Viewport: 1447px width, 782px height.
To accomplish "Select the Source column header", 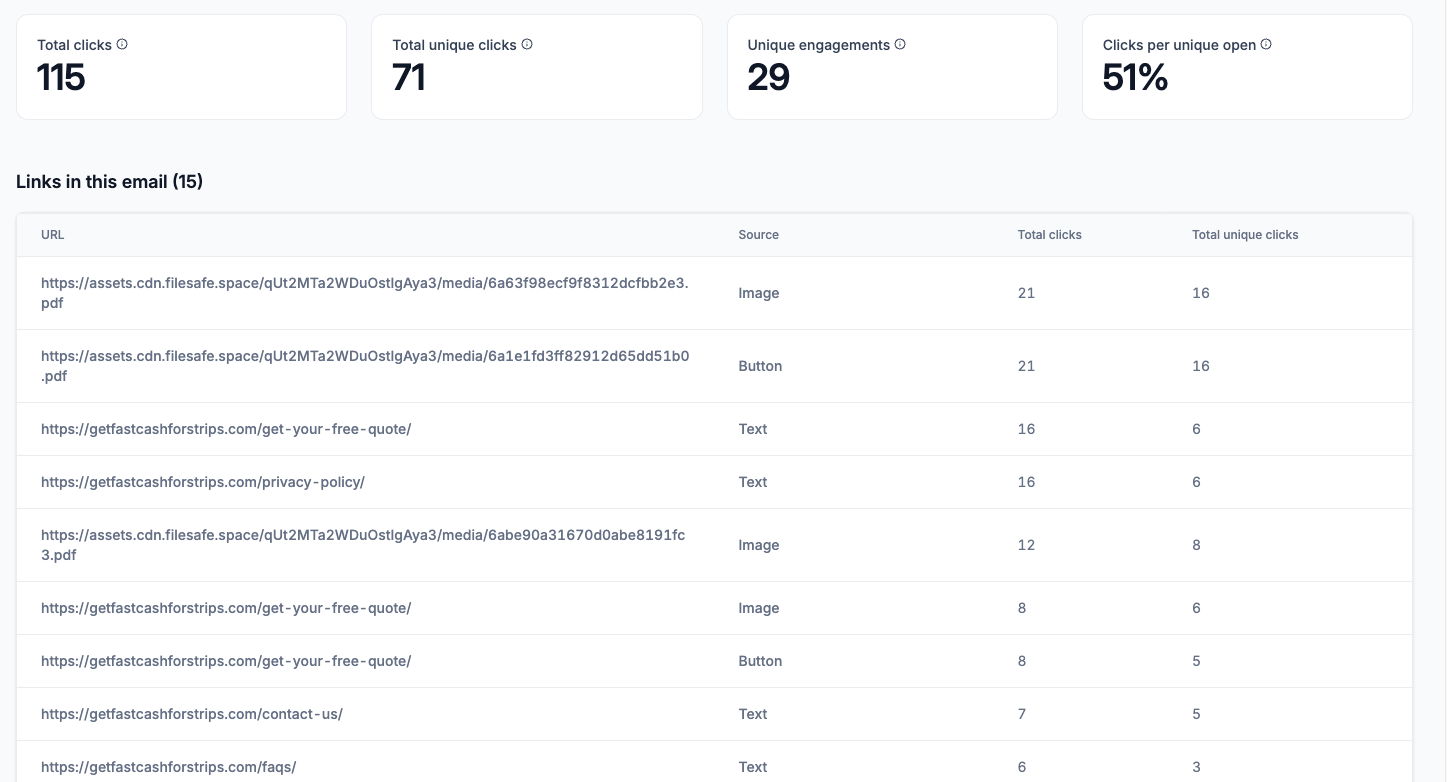I will [759, 235].
